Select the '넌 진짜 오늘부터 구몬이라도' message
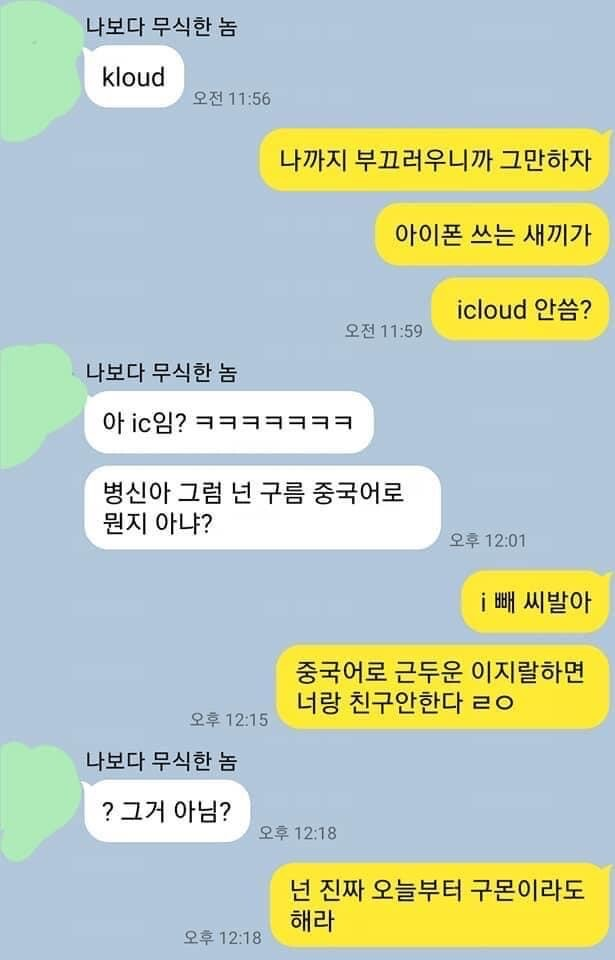 pos(440,905)
